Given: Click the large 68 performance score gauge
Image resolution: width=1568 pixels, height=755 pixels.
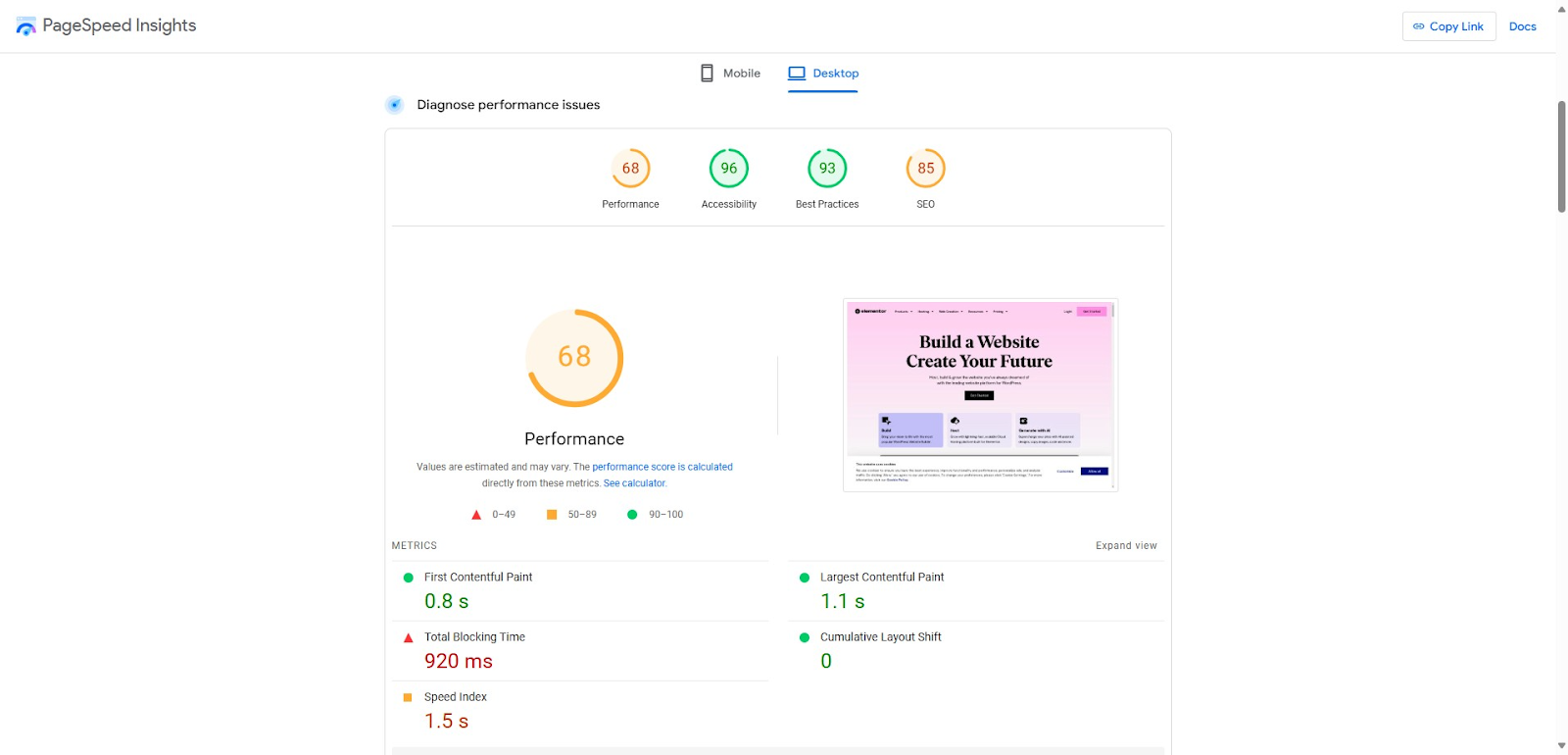Looking at the screenshot, I should 574,358.
